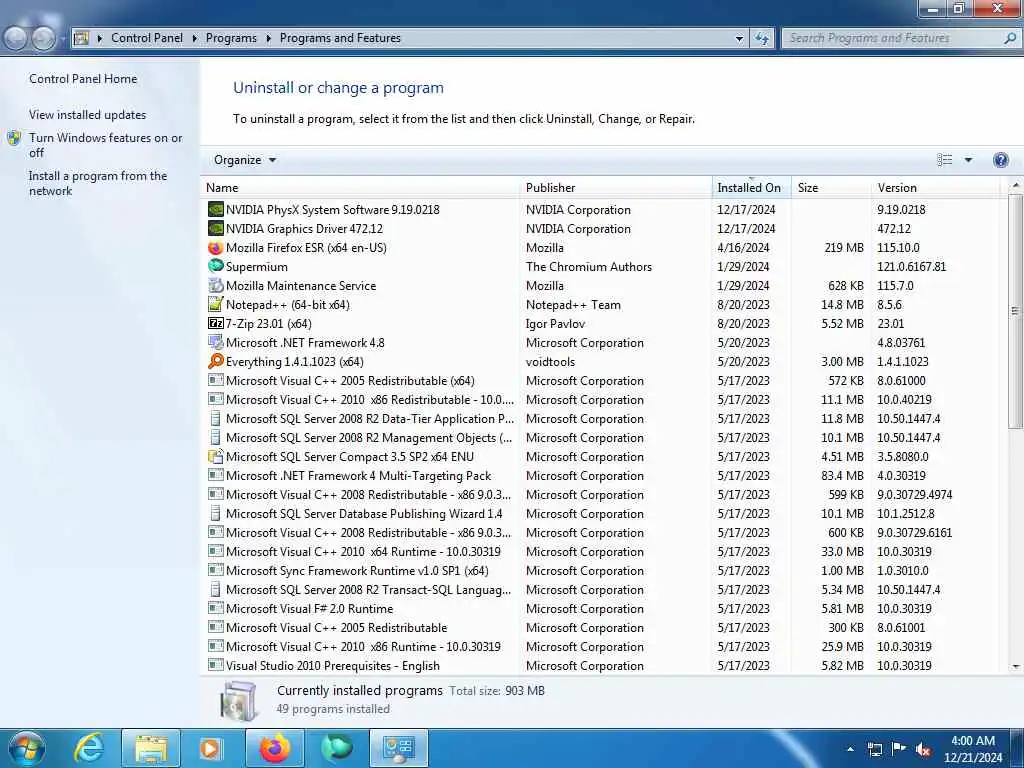The image size is (1024, 768).
Task: Click the Action Center flag tray icon
Action: 899,749
